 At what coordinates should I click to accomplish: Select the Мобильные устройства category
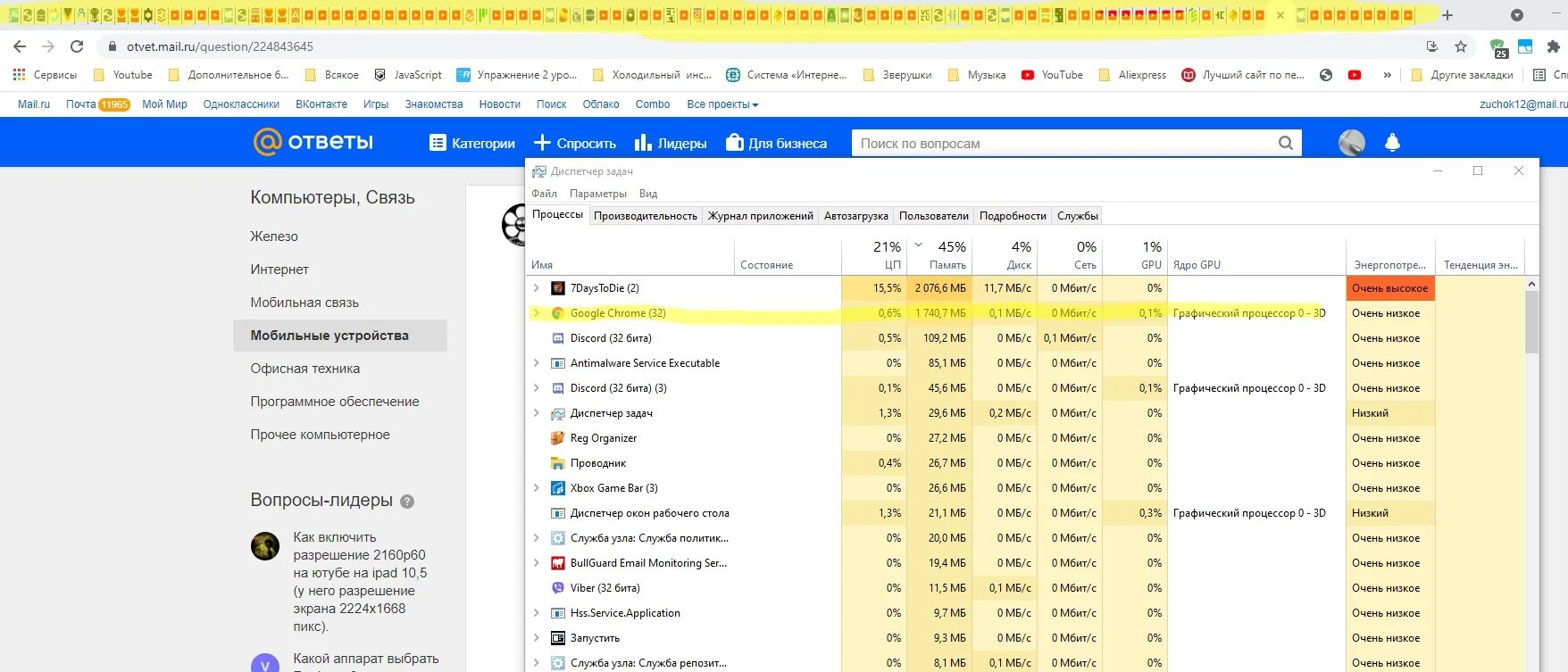[x=340, y=336]
